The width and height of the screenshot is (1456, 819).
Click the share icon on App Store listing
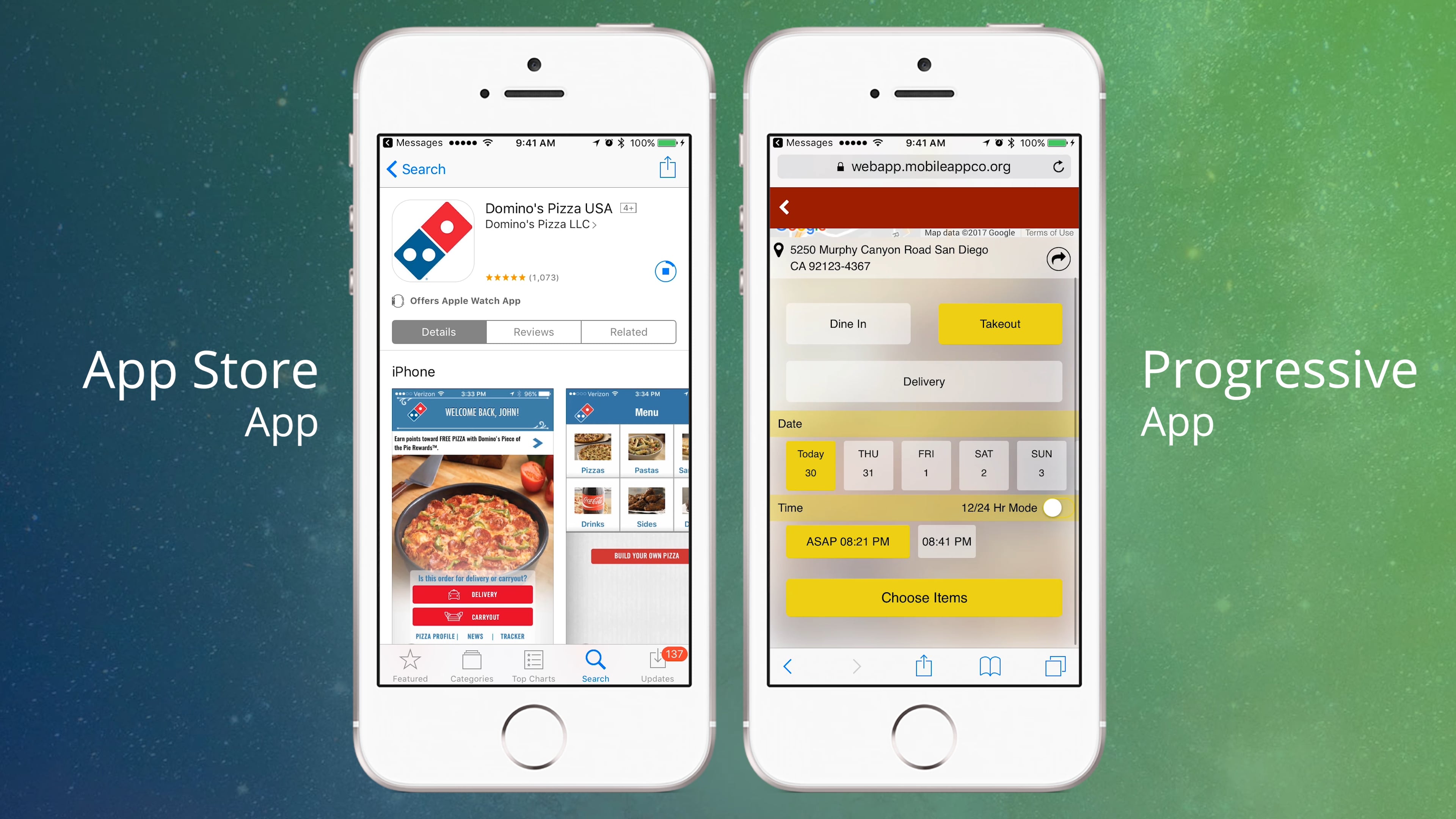point(668,168)
